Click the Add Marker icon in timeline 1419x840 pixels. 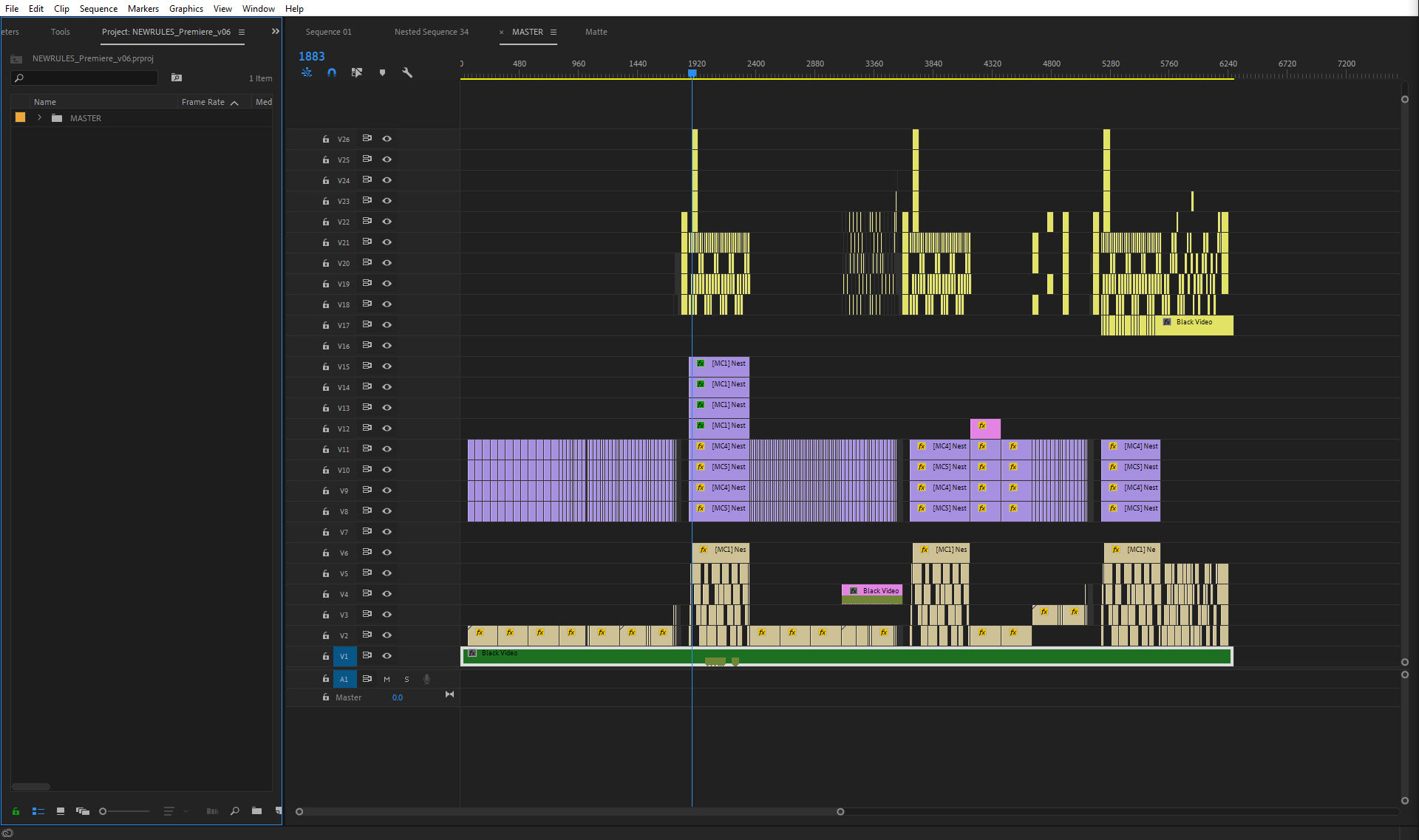coord(382,72)
